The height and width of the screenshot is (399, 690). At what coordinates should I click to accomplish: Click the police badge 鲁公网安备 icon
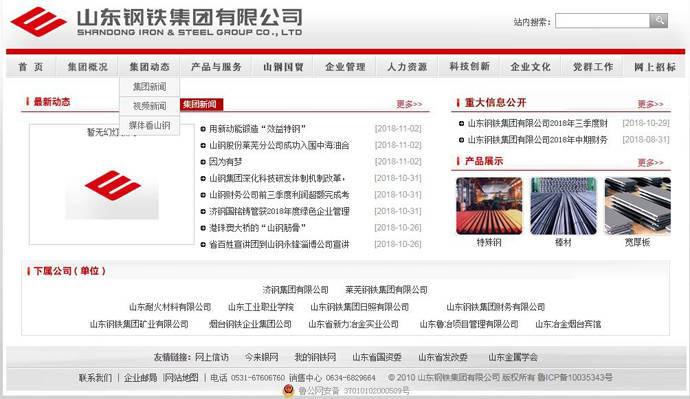click(288, 391)
